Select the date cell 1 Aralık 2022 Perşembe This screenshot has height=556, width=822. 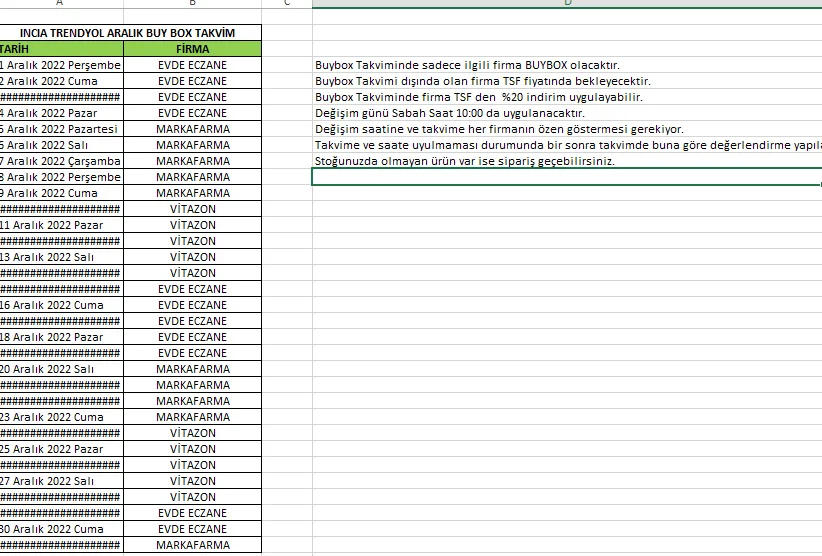[61, 65]
